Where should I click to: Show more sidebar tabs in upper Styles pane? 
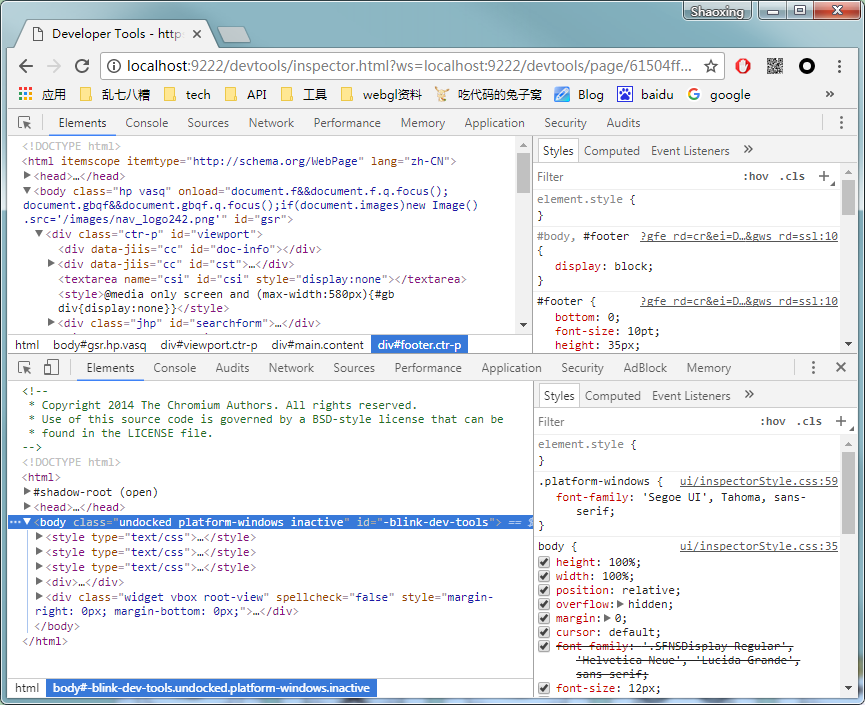click(748, 149)
